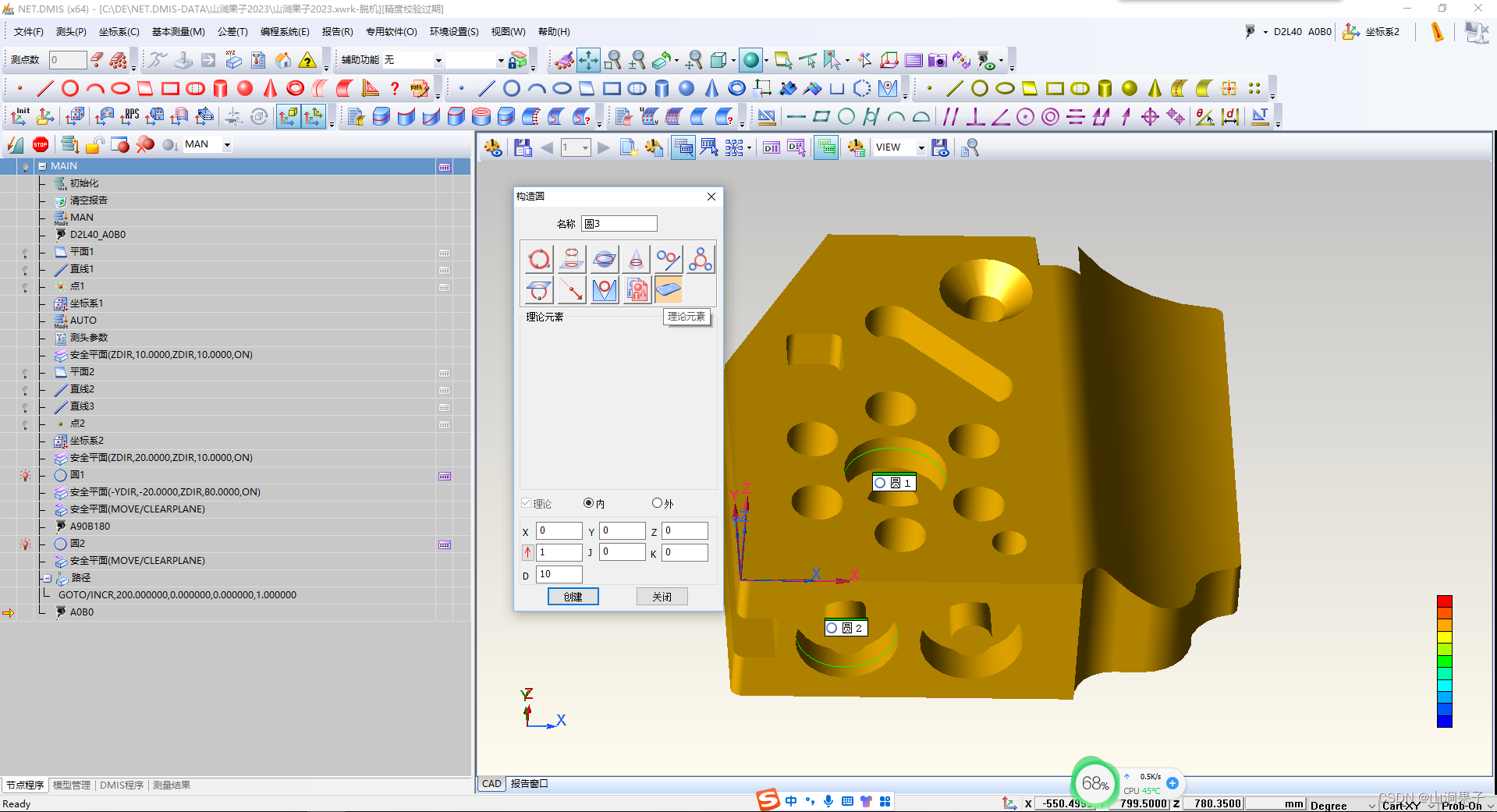
Task: Select the 外 (outer) radio button
Action: point(657,503)
